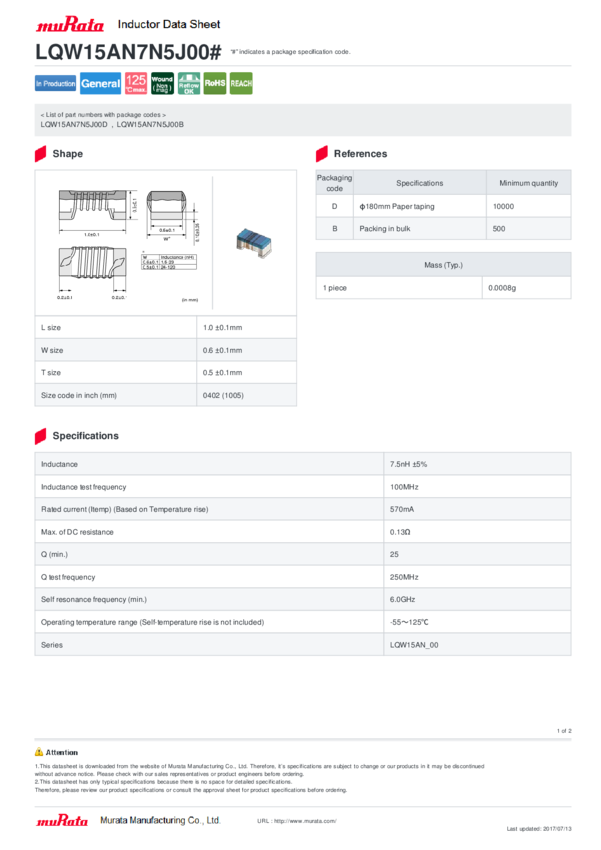Click the W size value 0.6 ±0.1mm
The height and width of the screenshot is (850, 601).
pos(223,351)
